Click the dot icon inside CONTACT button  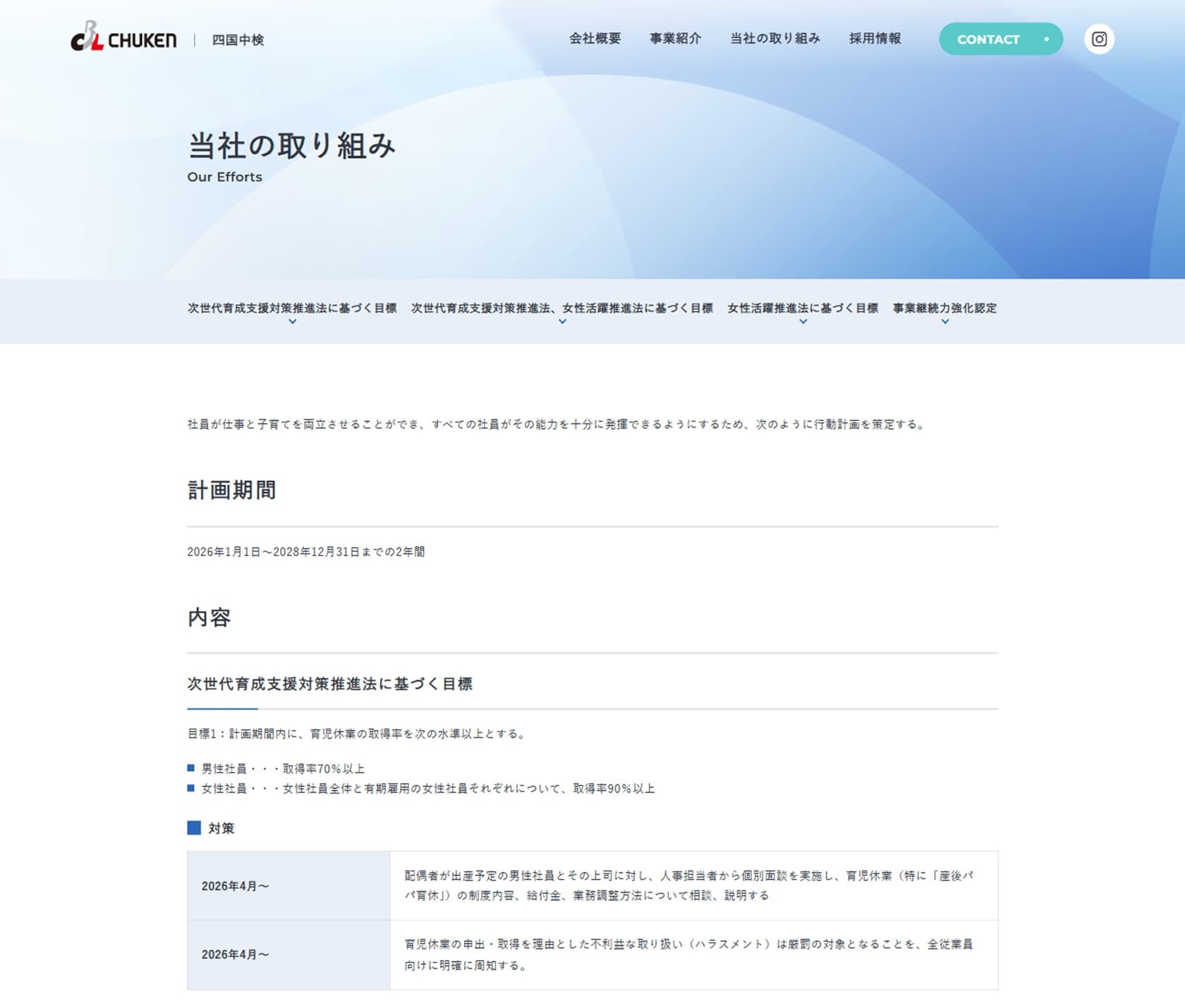tap(1047, 40)
